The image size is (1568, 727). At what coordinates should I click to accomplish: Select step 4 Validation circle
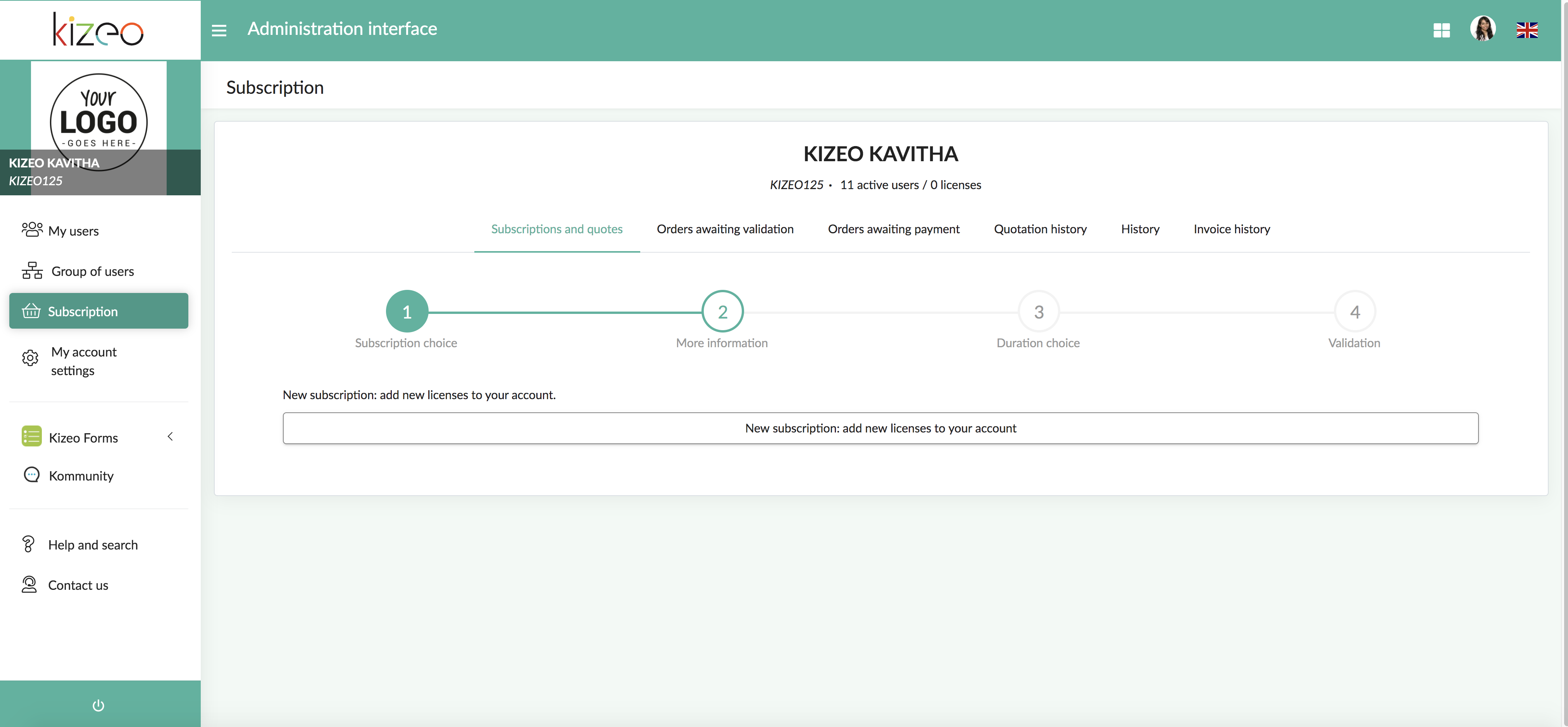point(1354,311)
